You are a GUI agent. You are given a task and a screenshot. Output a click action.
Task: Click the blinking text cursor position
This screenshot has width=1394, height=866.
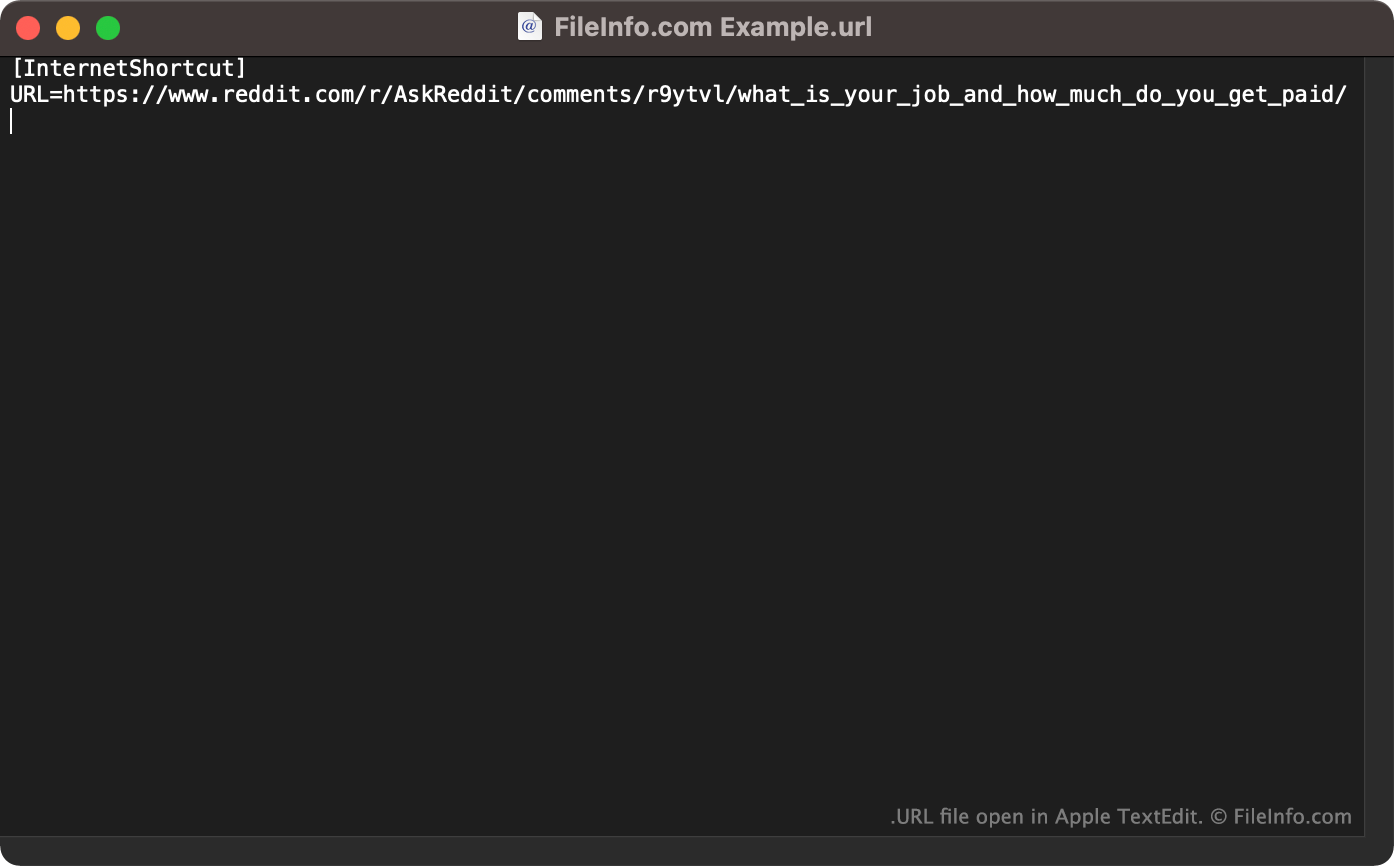click(x=11, y=120)
